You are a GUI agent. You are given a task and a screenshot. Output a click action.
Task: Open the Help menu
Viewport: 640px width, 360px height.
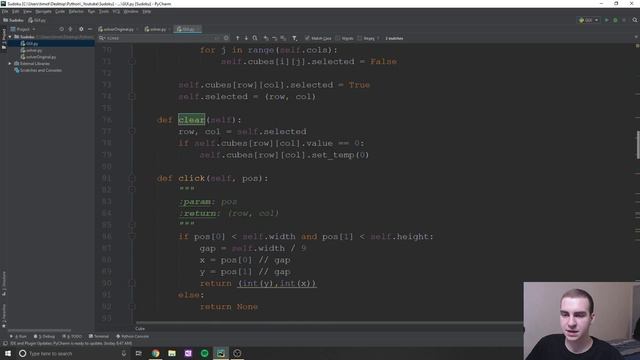[x=147, y=11]
